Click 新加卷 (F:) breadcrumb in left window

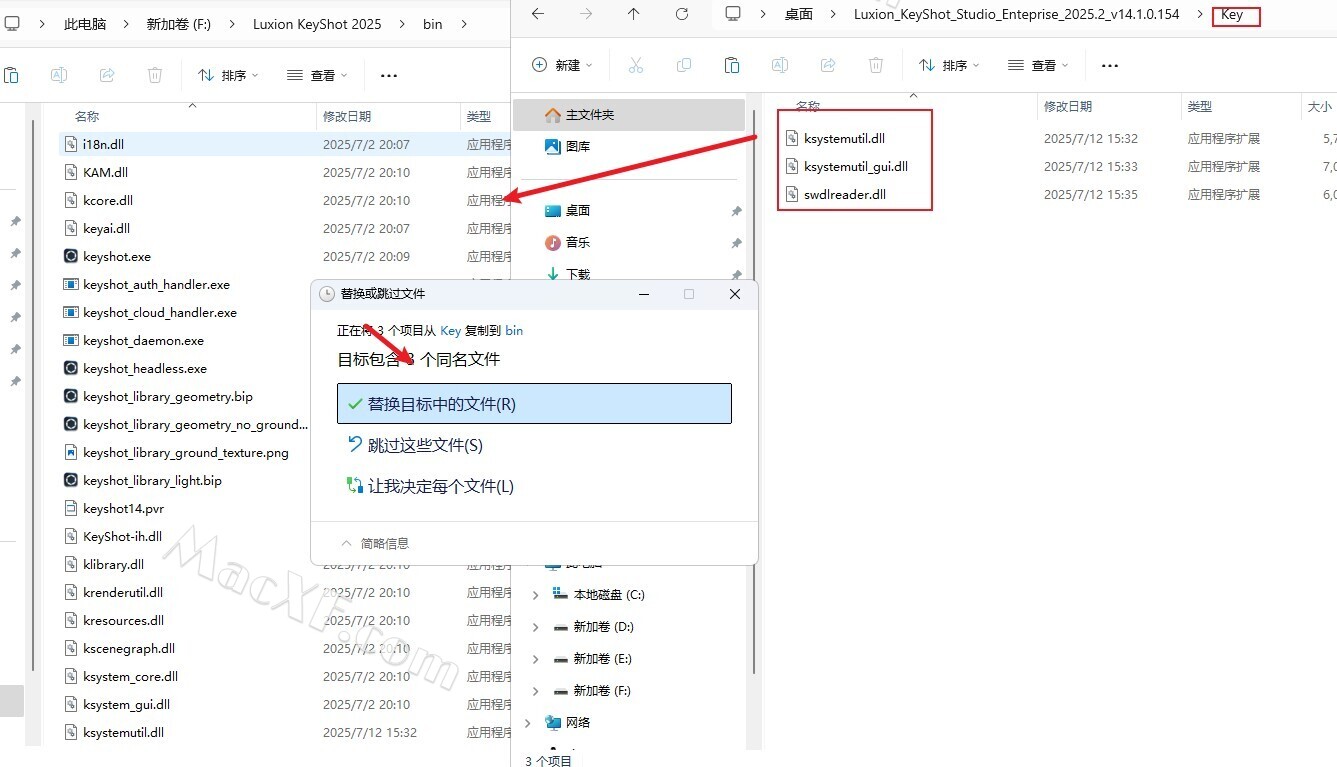(178, 24)
